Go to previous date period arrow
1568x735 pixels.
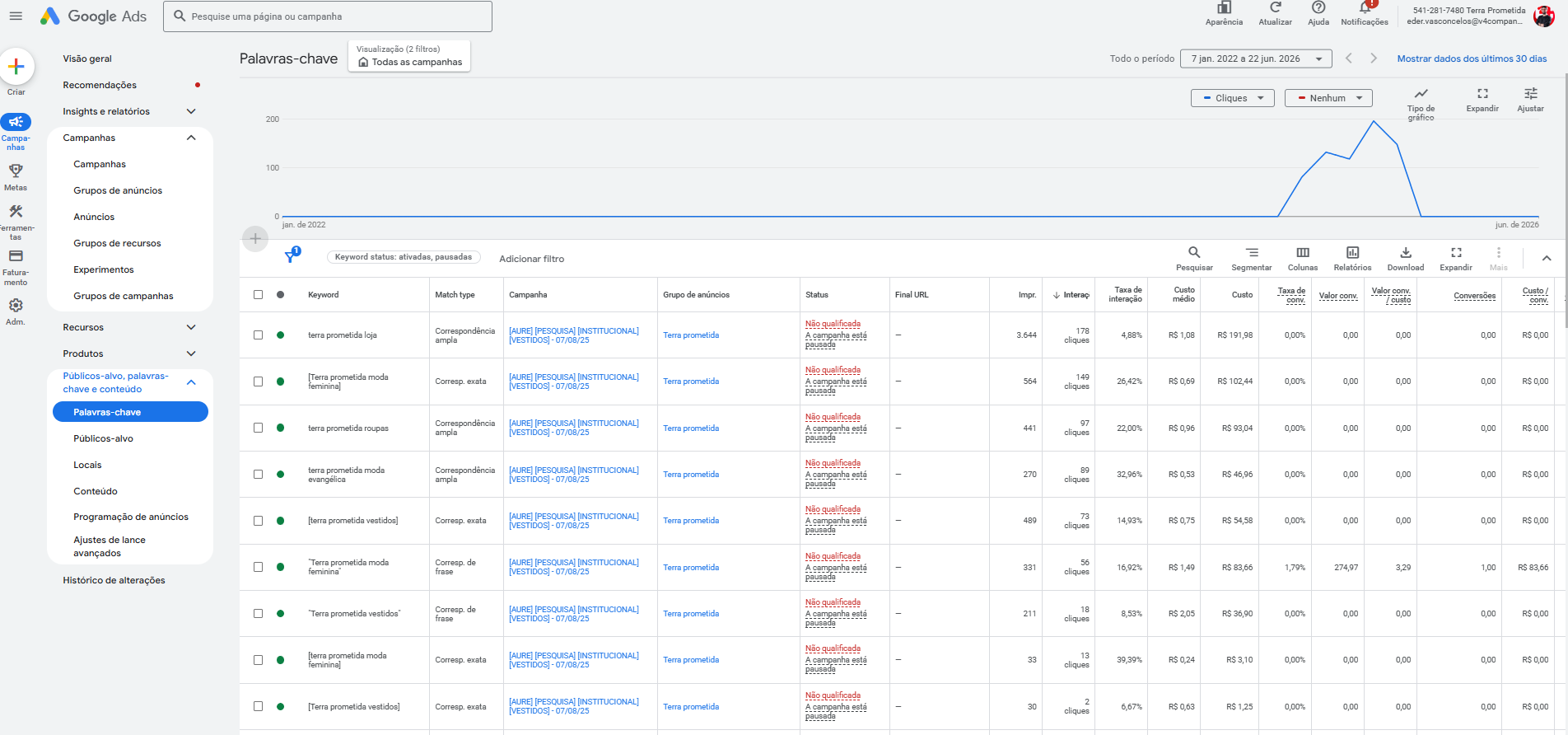click(x=1349, y=59)
